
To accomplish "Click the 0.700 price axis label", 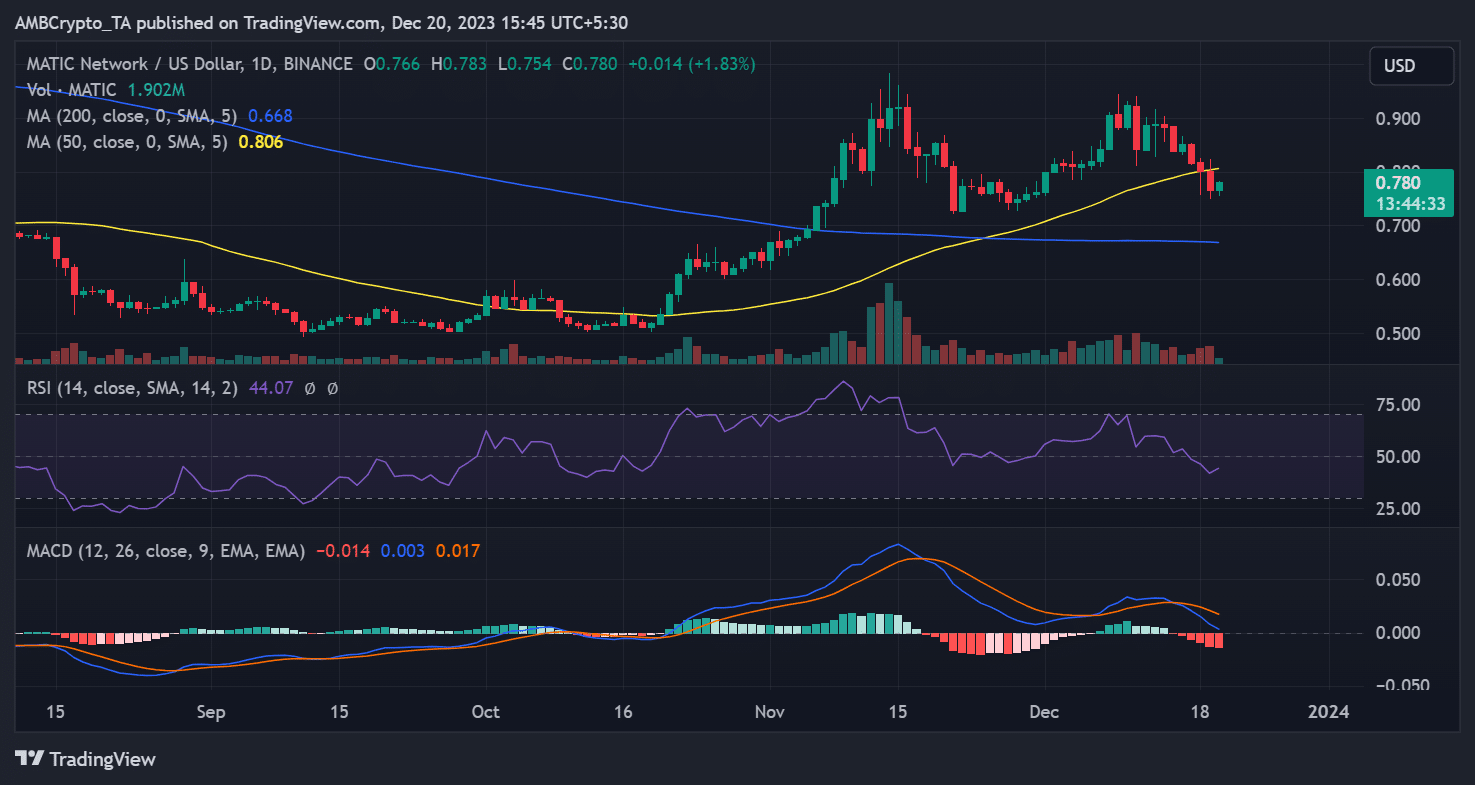I will click(1397, 226).
